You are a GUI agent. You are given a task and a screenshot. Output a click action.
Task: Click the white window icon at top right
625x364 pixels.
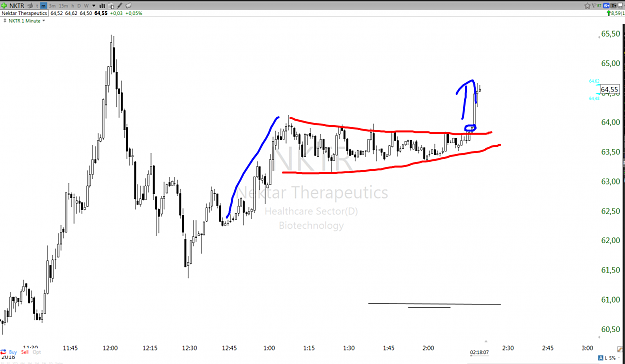tap(620, 5)
